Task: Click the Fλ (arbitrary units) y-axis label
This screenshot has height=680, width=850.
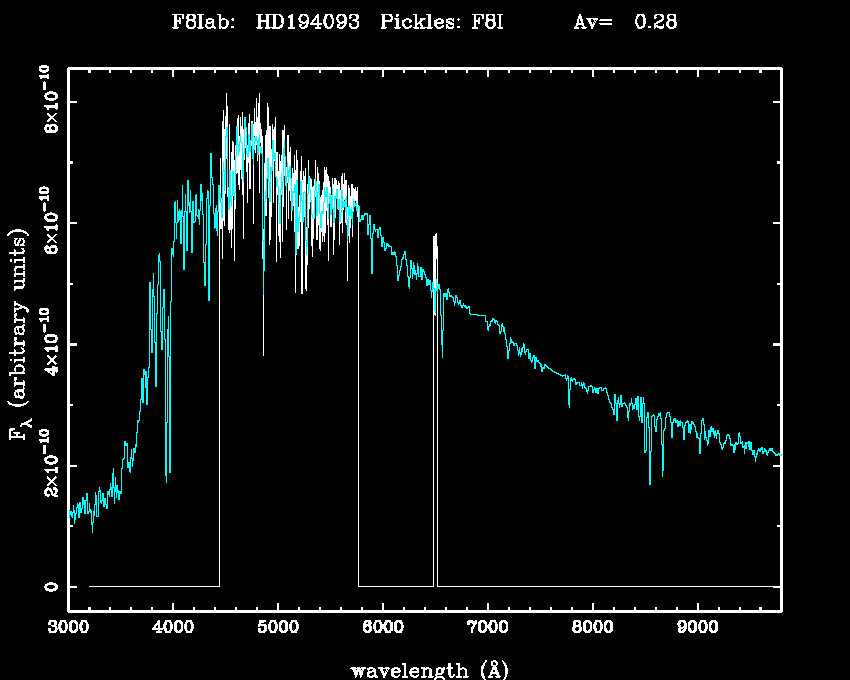Action: point(18,334)
